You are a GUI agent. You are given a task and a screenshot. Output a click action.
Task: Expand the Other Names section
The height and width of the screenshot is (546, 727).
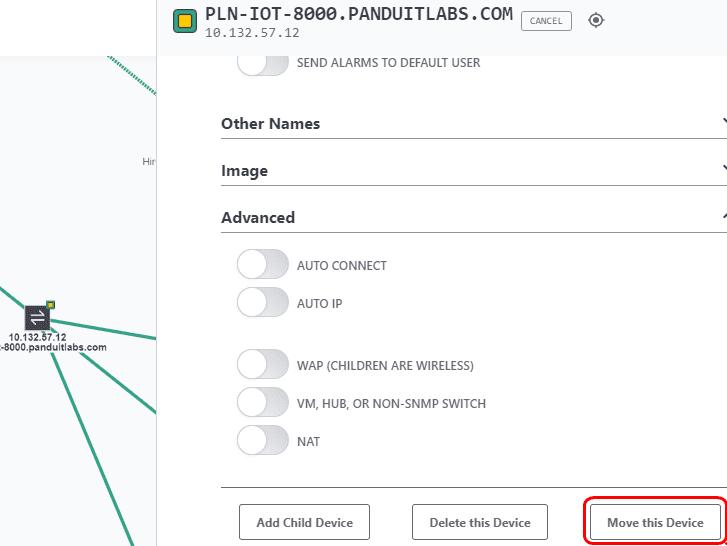[474, 124]
